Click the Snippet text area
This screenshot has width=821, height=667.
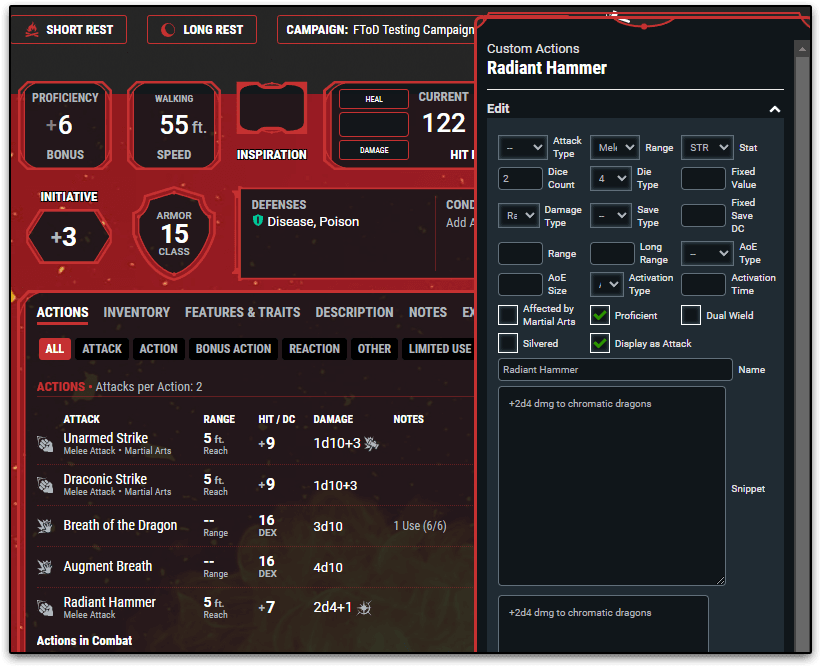612,486
